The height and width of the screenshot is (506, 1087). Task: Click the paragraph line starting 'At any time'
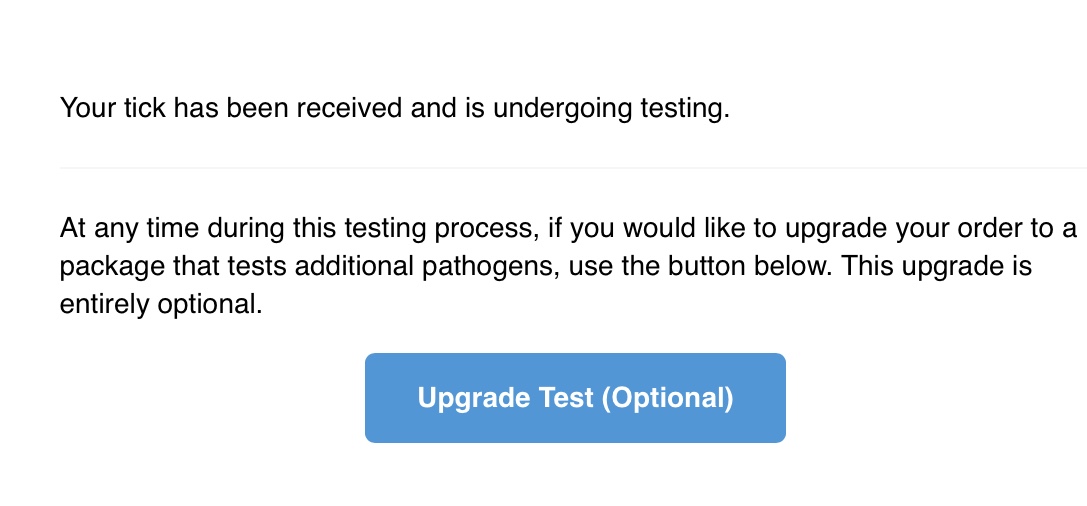(568, 229)
